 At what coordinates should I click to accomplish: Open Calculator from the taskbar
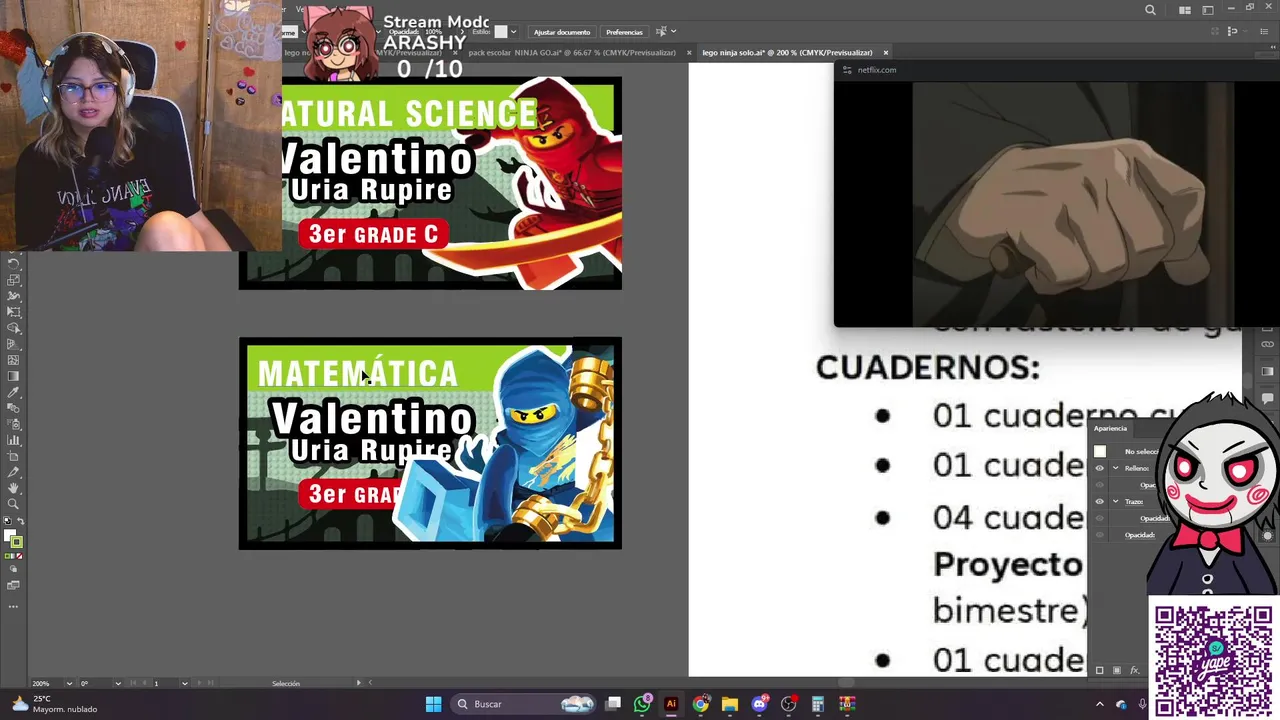[817, 704]
